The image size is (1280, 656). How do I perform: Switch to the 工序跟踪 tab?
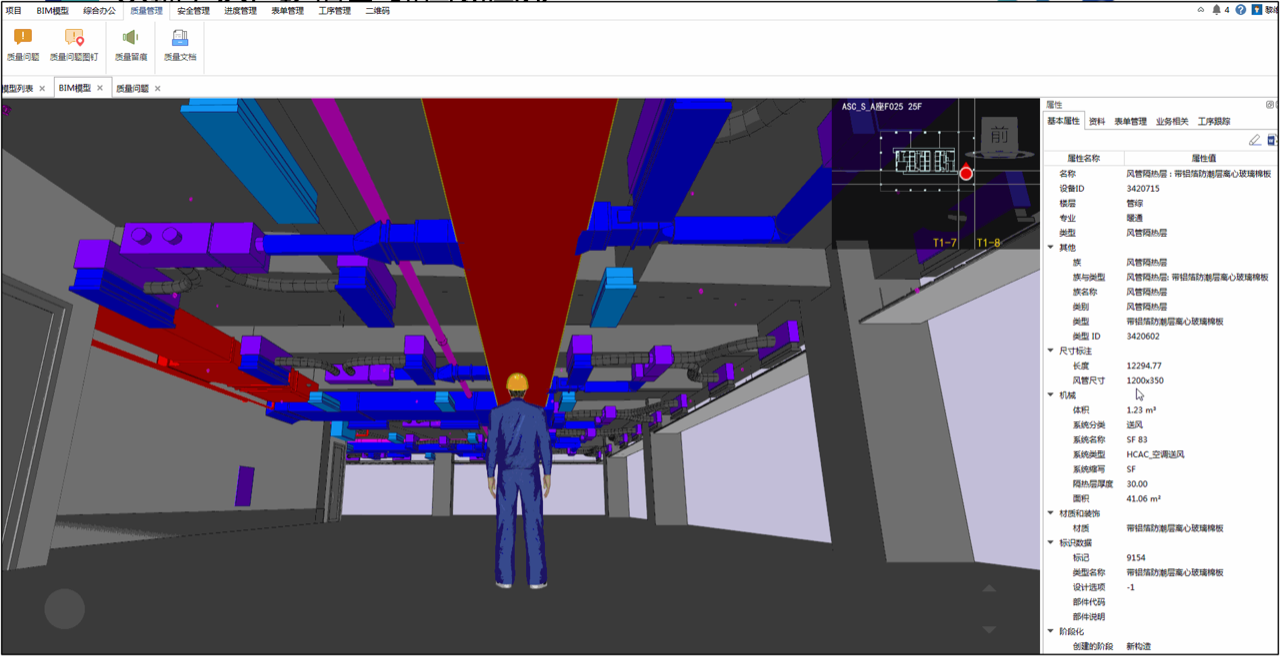click(x=1214, y=121)
